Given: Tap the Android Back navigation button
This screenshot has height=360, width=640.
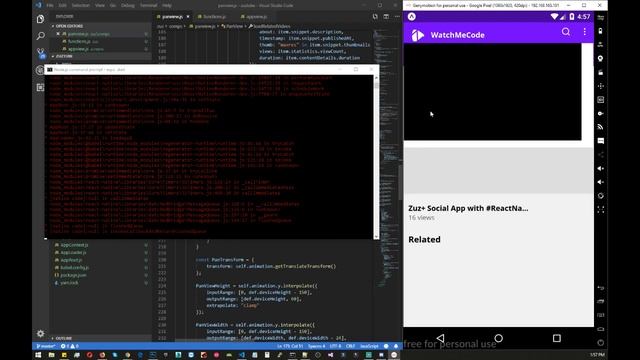Looking at the screenshot, I should pos(440,338).
